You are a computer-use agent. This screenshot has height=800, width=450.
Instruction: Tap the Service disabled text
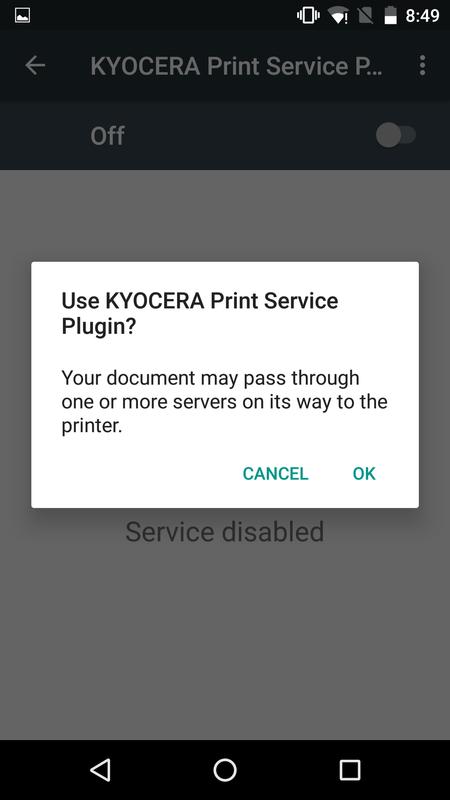(x=224, y=532)
